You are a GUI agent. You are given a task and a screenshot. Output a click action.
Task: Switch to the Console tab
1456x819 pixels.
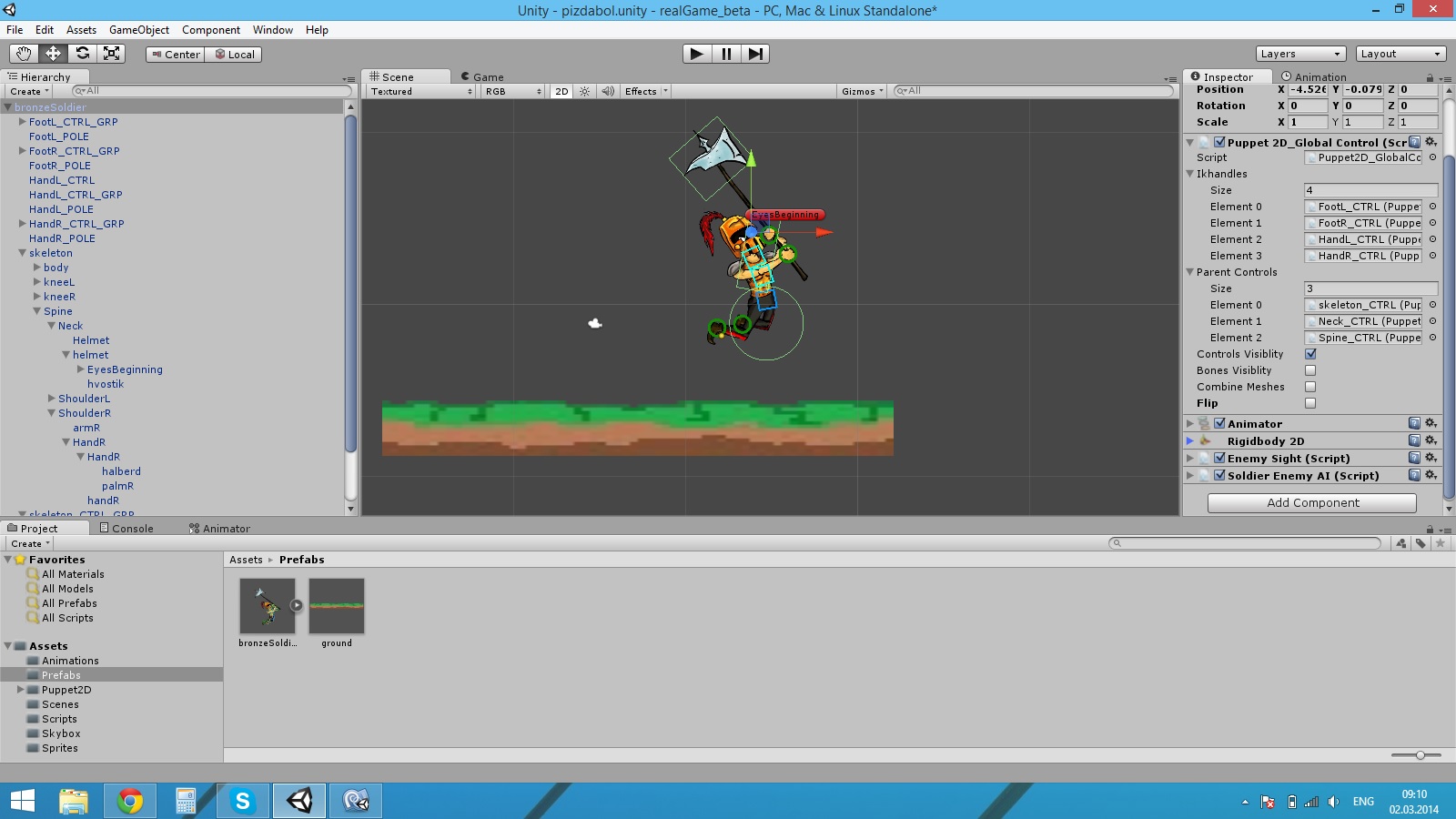coord(129,528)
